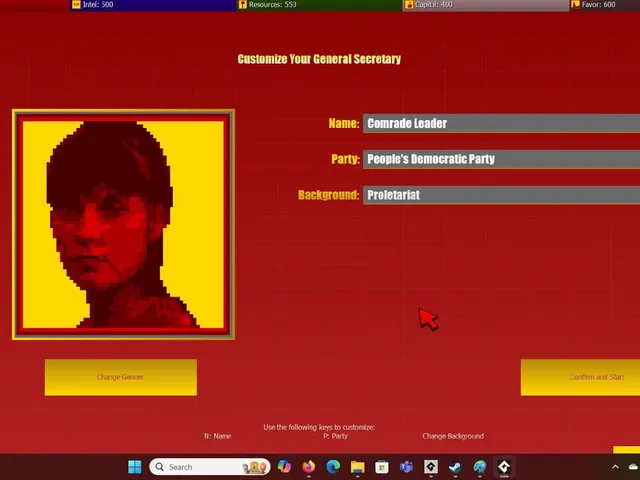Click the OneDrive cloud tray icon
Screen dimensions: 640x480
click(634, 467)
